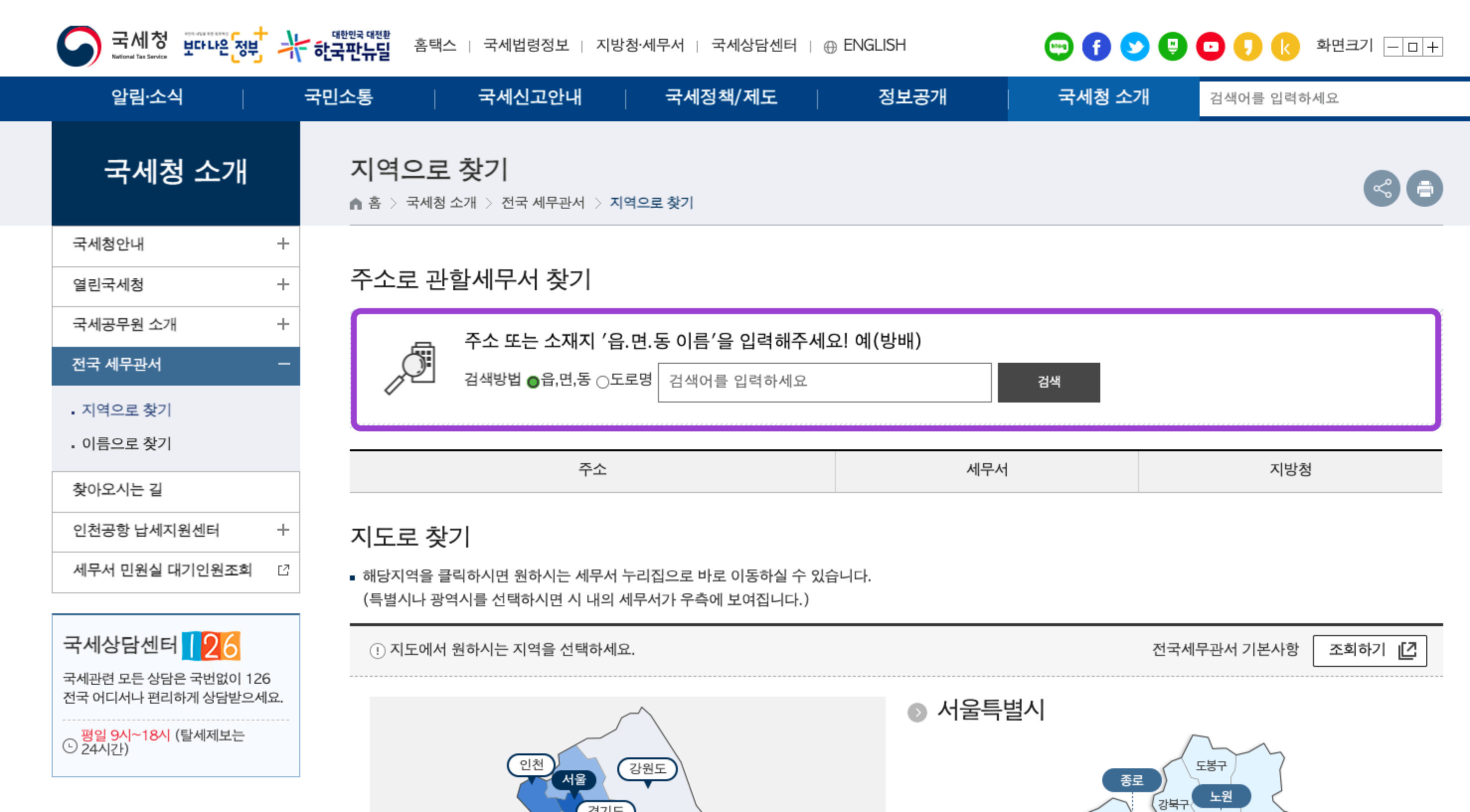This screenshot has height=812, width=1470.
Task: Click the 조회하기 button
Action: [x=1369, y=650]
